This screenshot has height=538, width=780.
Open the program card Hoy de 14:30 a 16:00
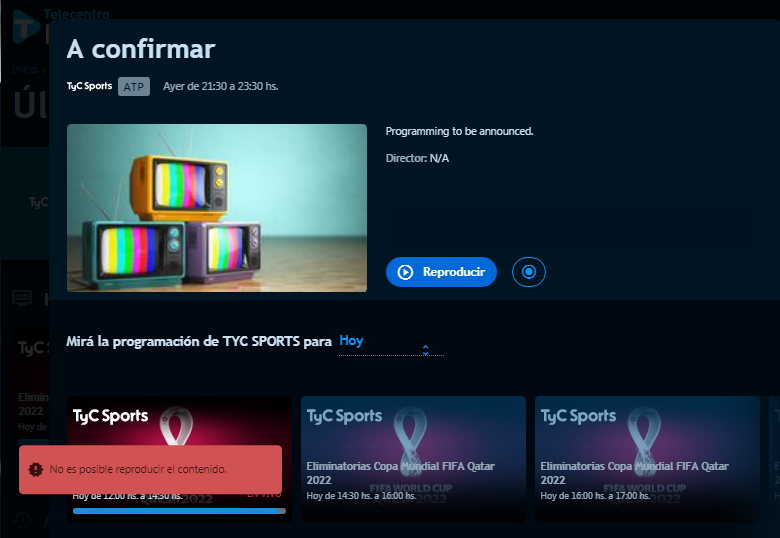413,458
